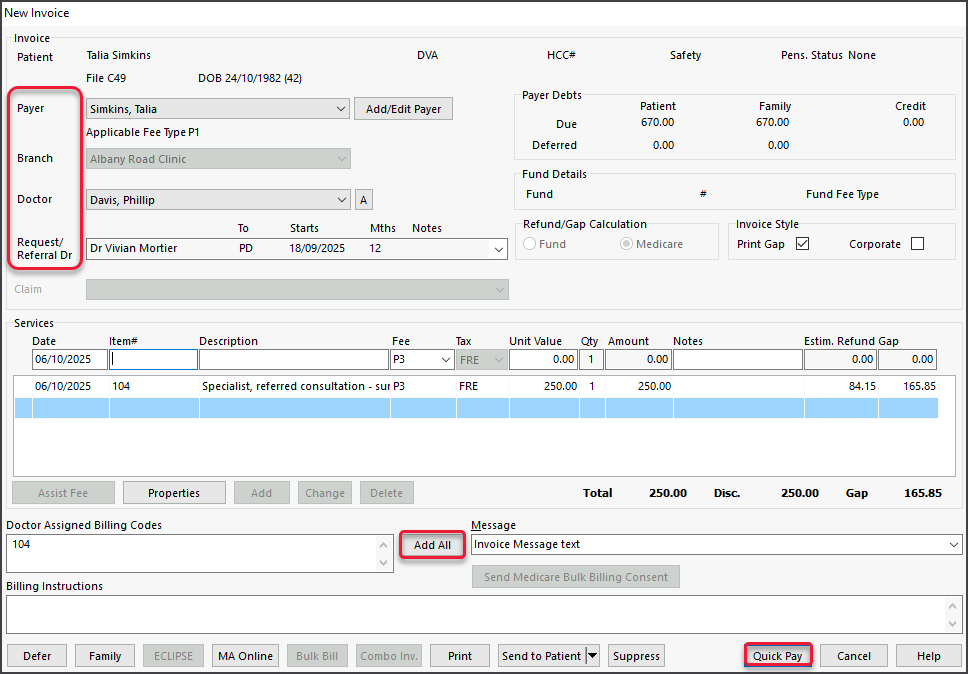Screen dimensions: 968x674
Task: Open the Send to Patient split arrow
Action: 592,656
